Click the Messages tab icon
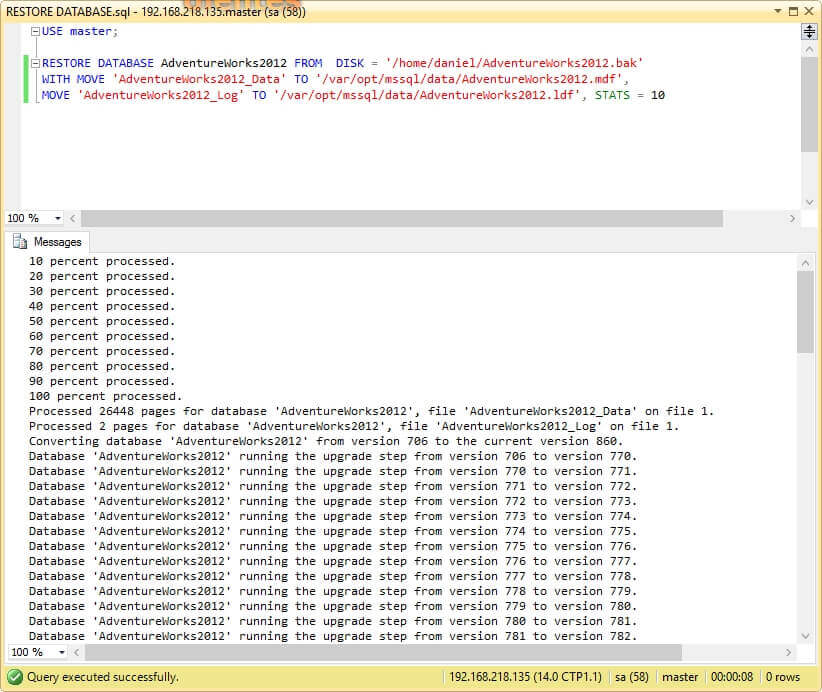822x692 pixels. coord(20,242)
